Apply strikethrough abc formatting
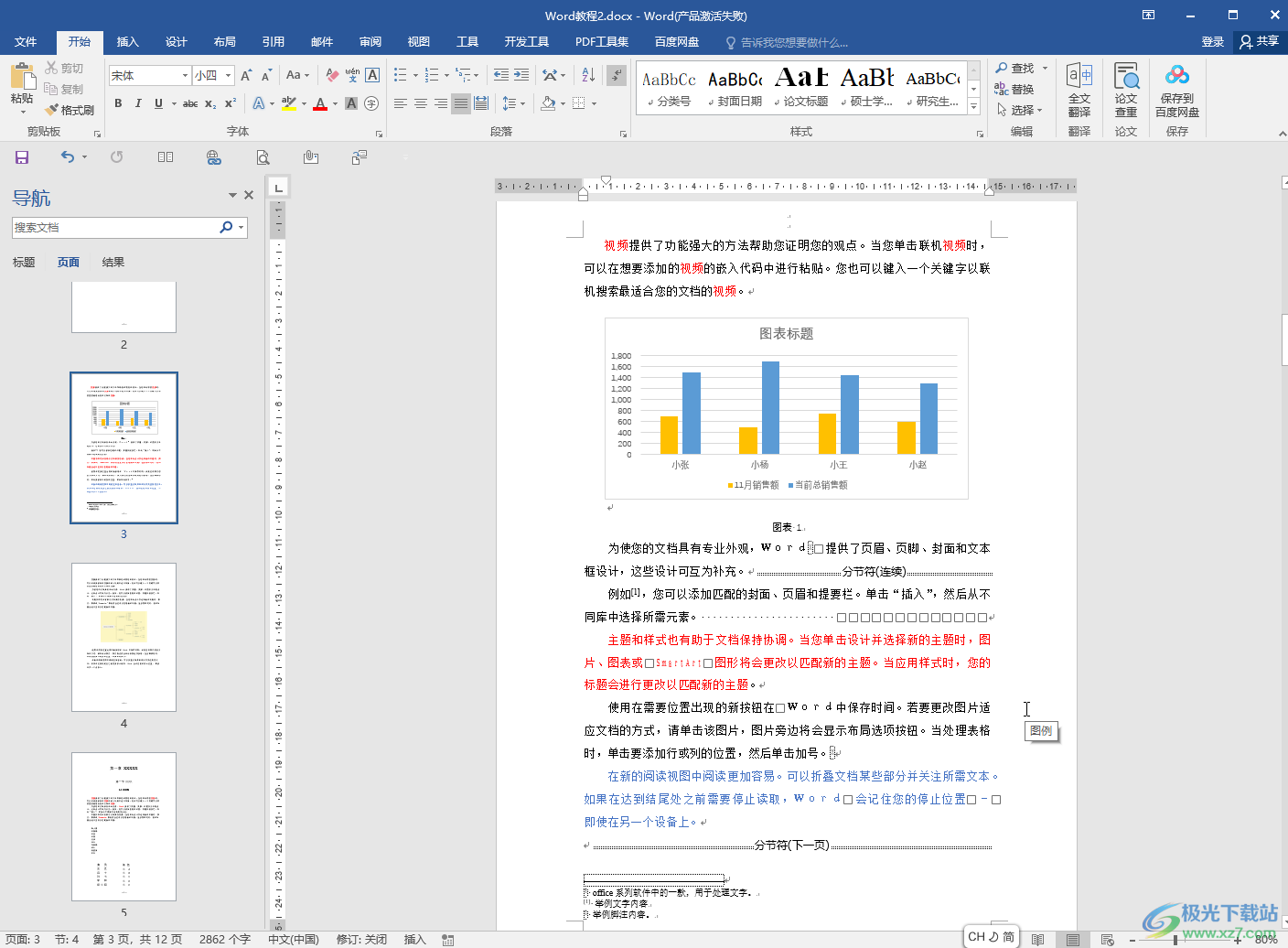The height and width of the screenshot is (948, 1288). 189,103
